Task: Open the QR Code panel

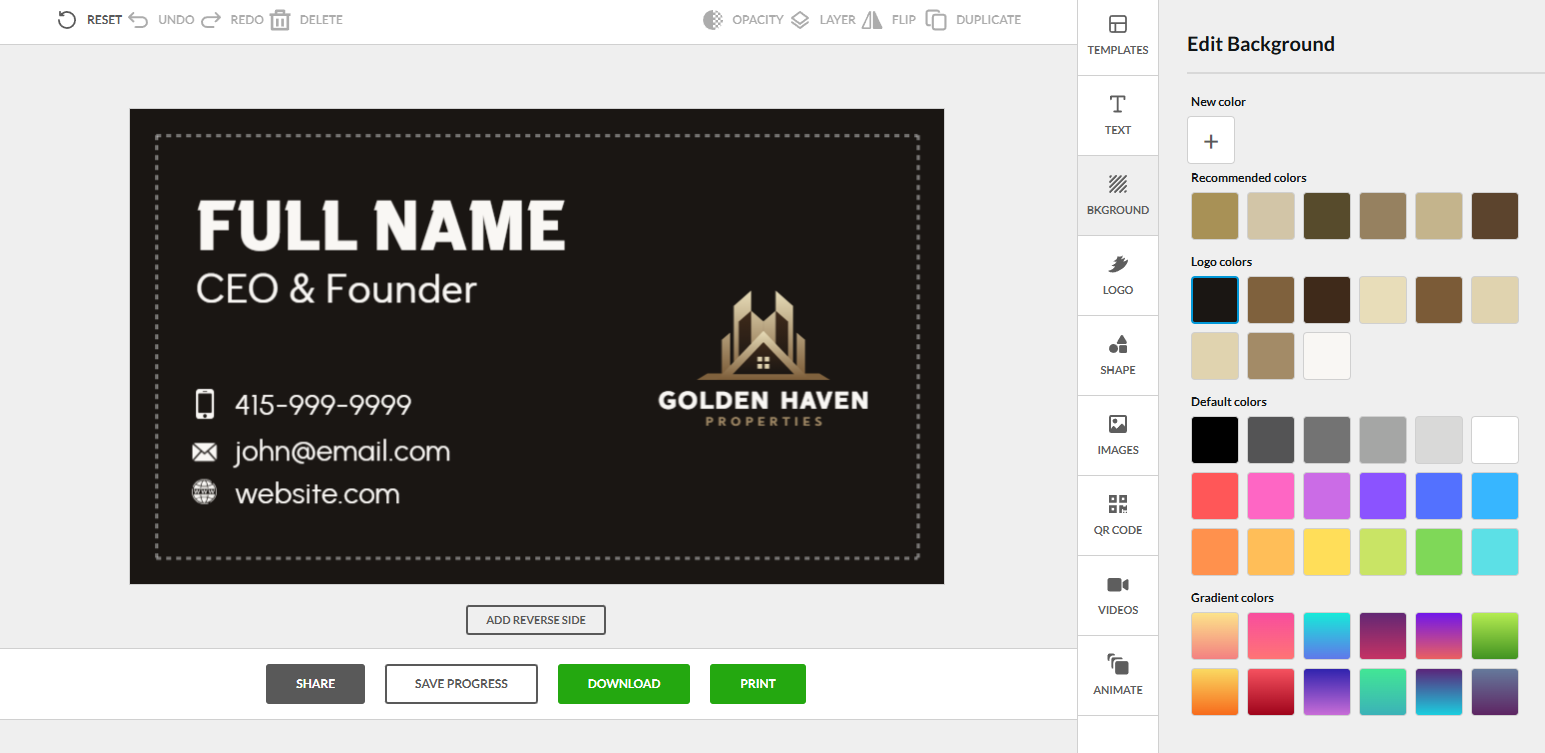Action: (1118, 516)
